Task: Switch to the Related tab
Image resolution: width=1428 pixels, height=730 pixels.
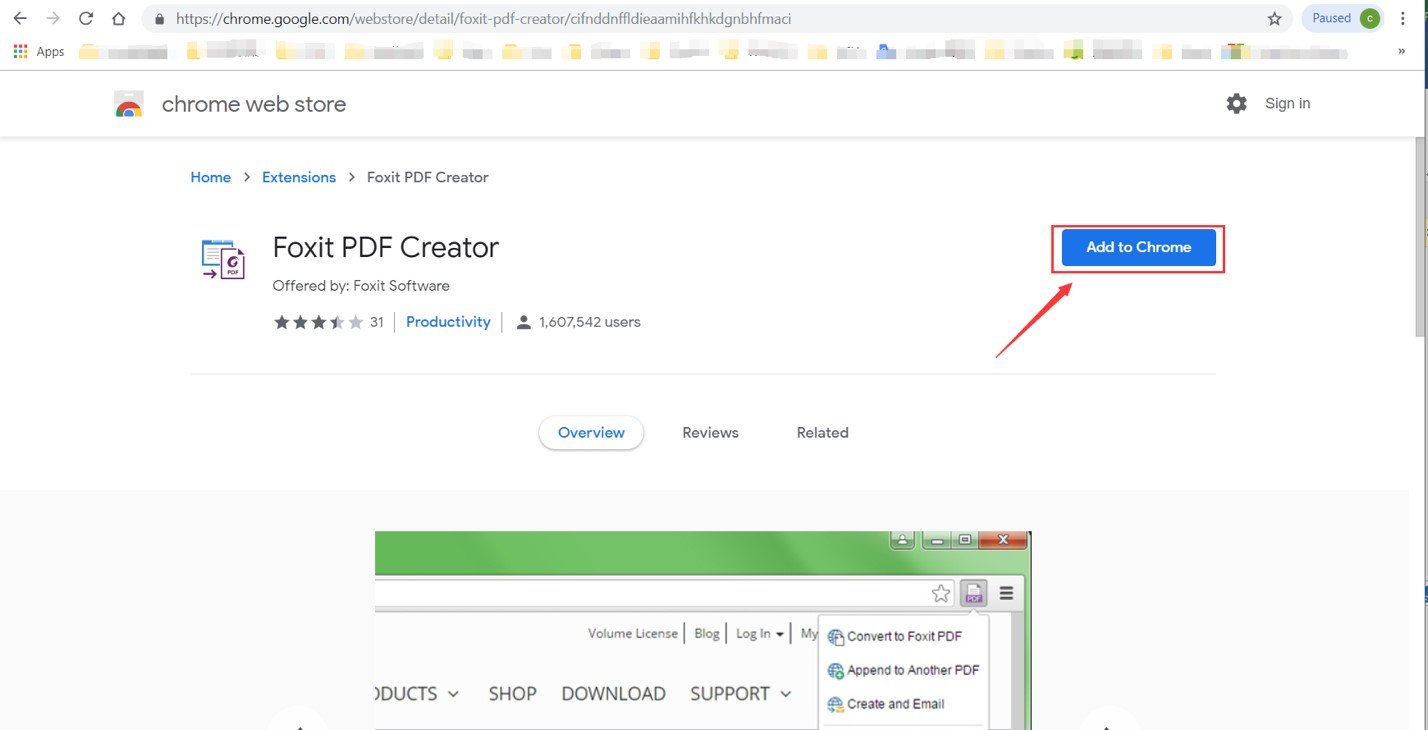Action: click(822, 433)
